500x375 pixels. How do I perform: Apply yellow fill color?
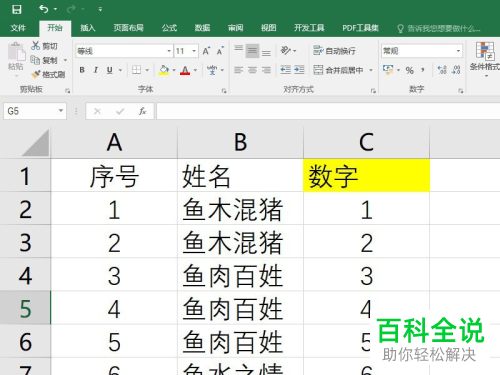coord(164,70)
